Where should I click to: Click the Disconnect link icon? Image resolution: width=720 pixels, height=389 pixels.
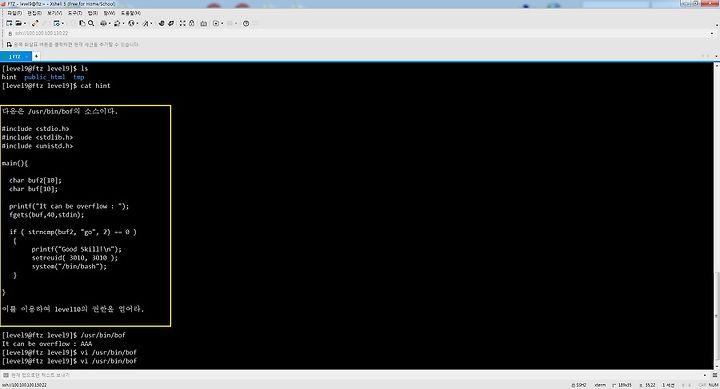[x=35, y=23]
